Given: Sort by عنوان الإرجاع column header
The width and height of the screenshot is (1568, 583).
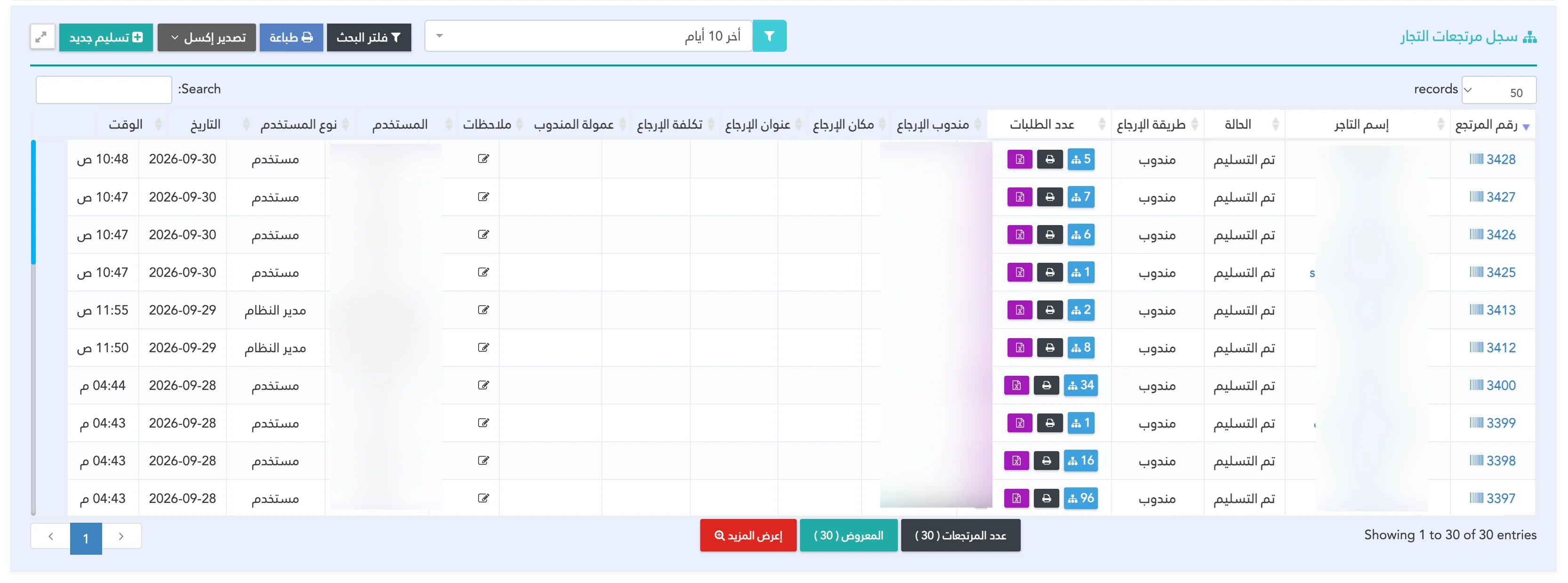Looking at the screenshot, I should [762, 125].
